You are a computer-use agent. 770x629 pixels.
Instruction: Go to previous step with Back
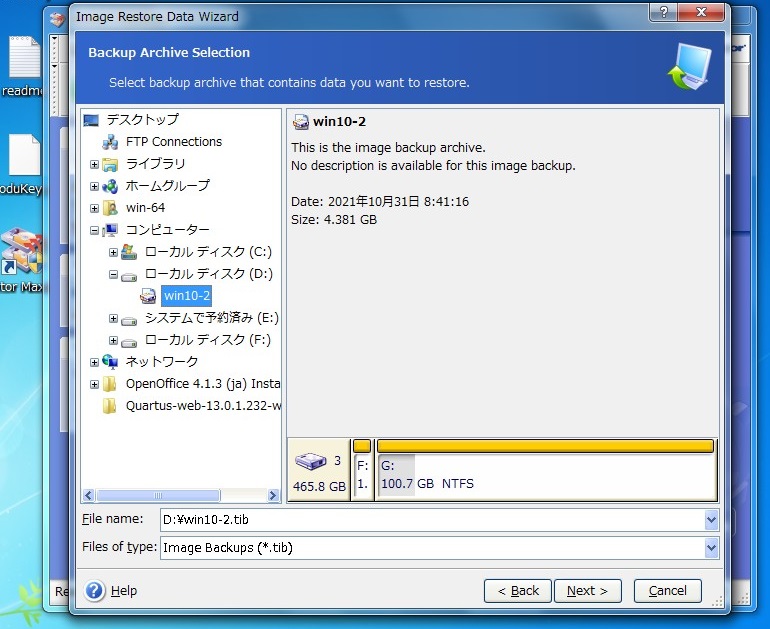518,591
